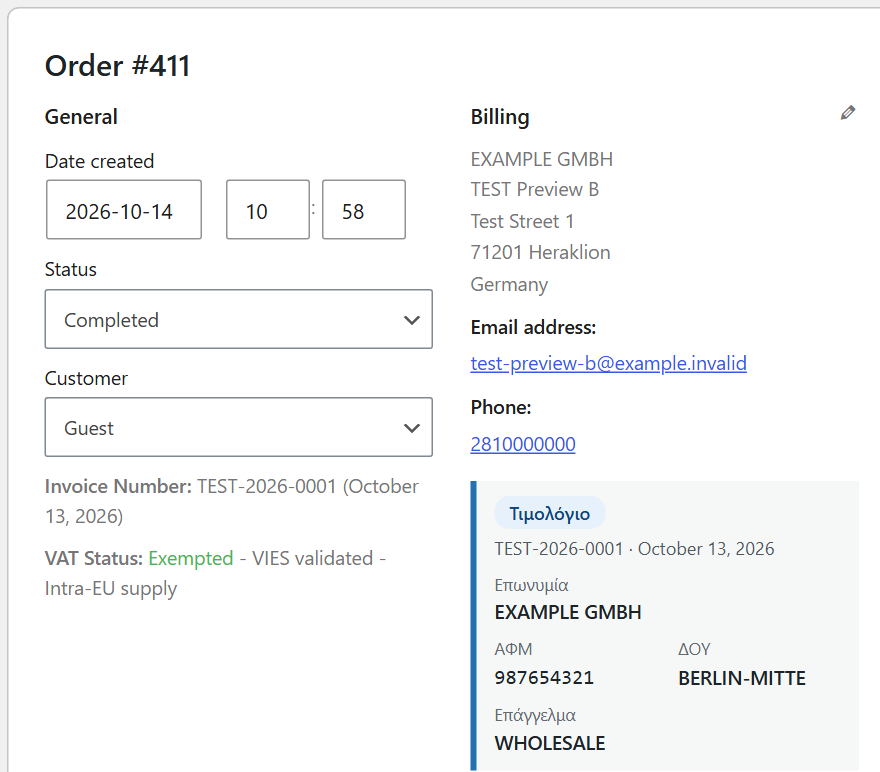Click the Customer label above Guest
880x772 pixels.
click(x=86, y=378)
